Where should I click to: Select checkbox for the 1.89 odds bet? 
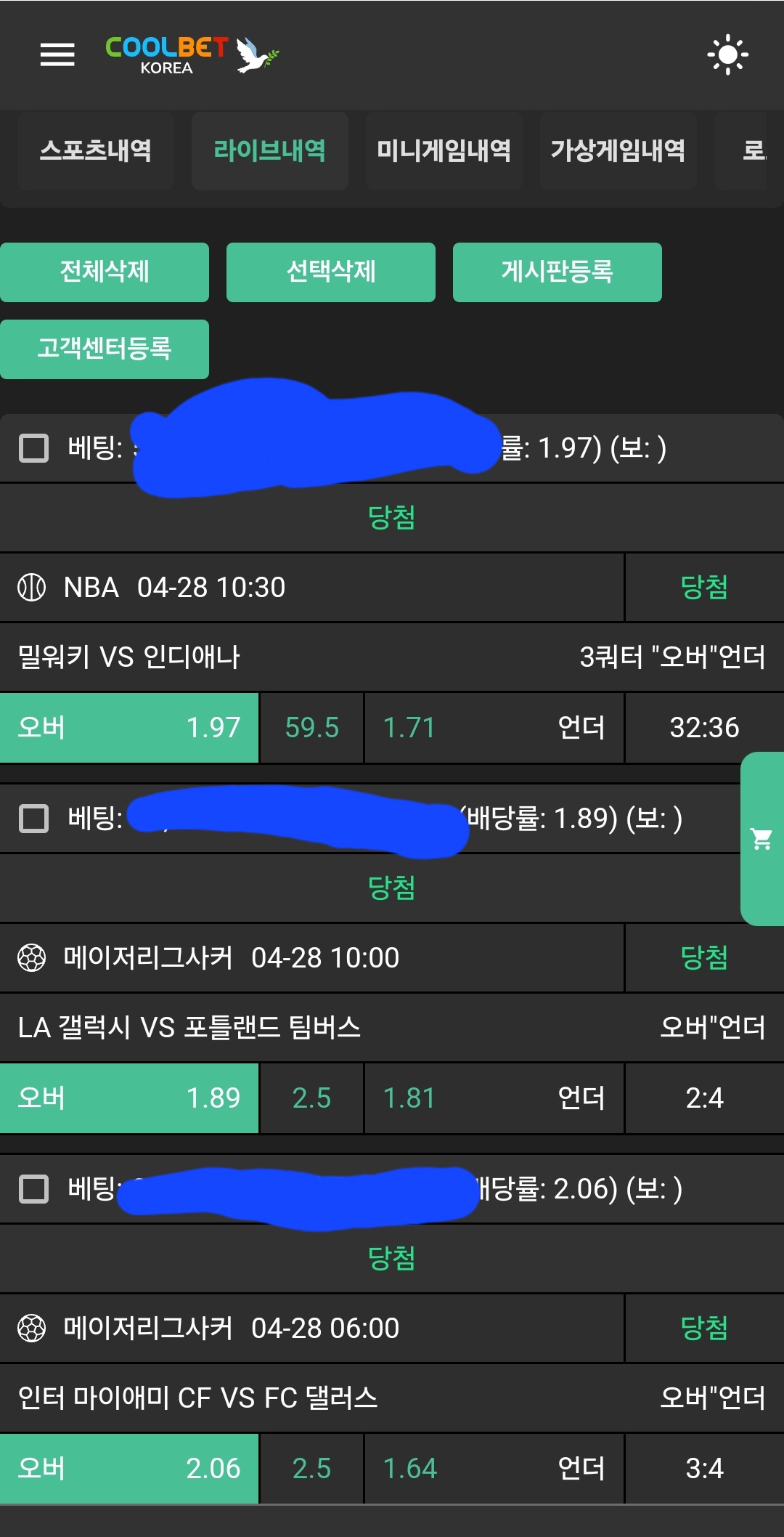[33, 819]
